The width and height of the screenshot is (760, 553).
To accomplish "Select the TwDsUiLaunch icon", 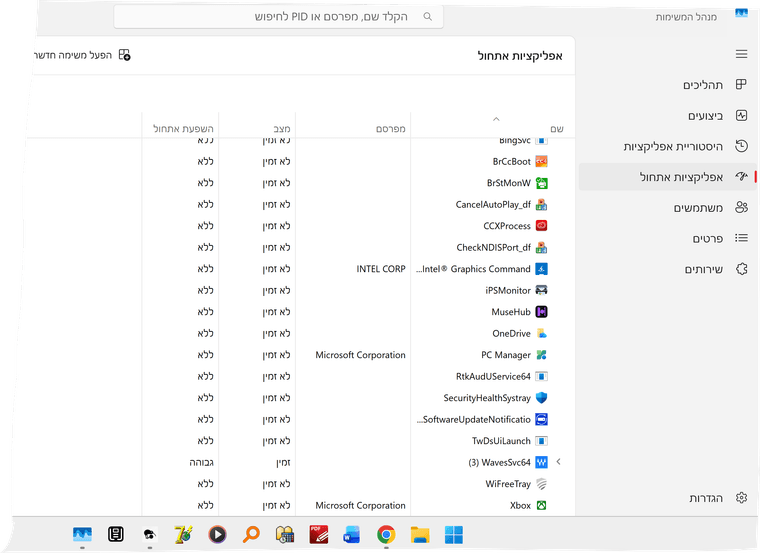I will [x=541, y=441].
